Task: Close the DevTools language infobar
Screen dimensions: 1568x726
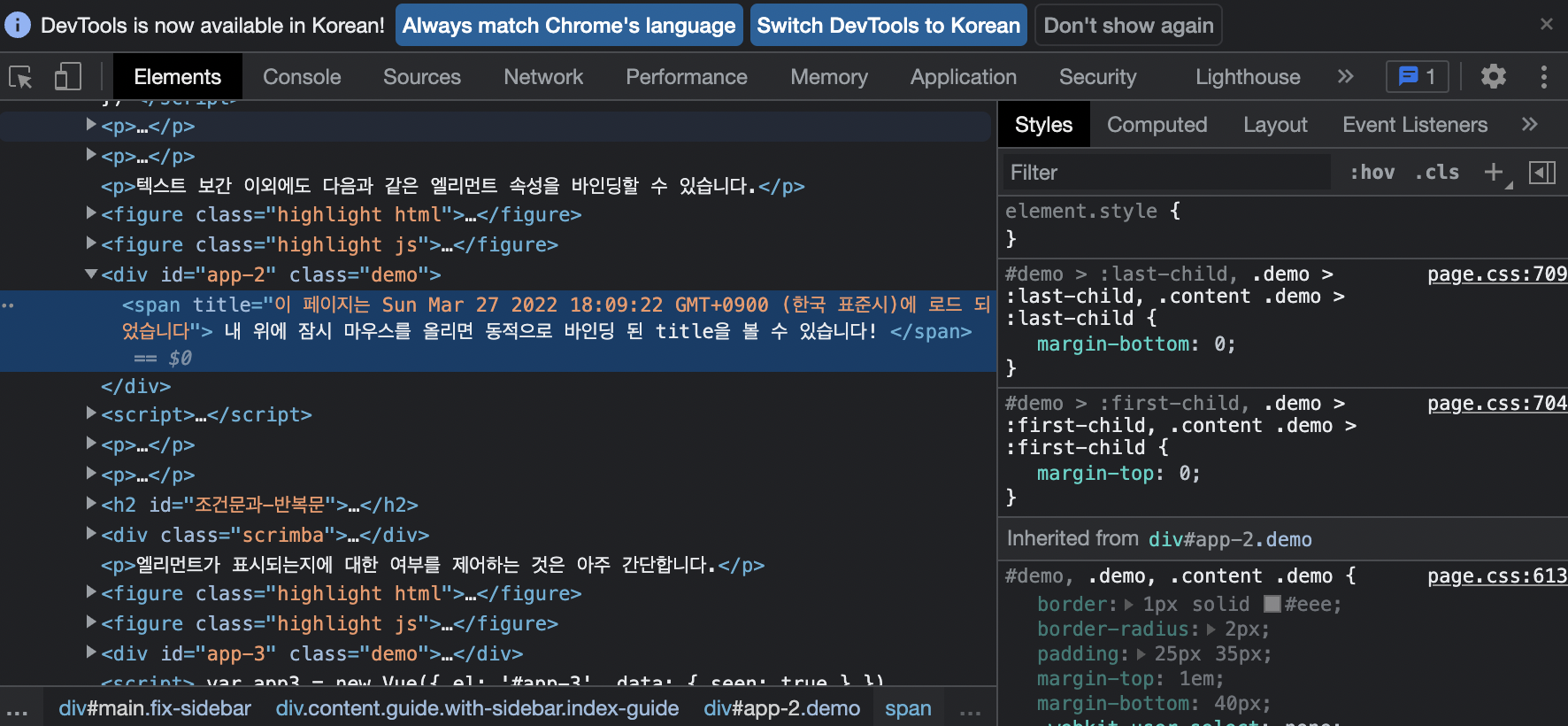Action: 1547,24
